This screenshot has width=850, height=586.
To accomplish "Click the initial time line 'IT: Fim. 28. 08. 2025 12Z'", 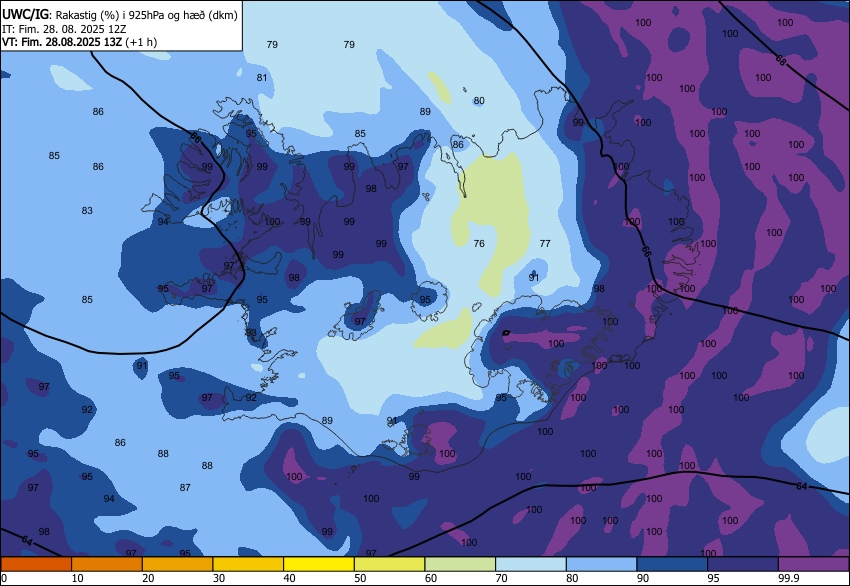I will click(64, 29).
